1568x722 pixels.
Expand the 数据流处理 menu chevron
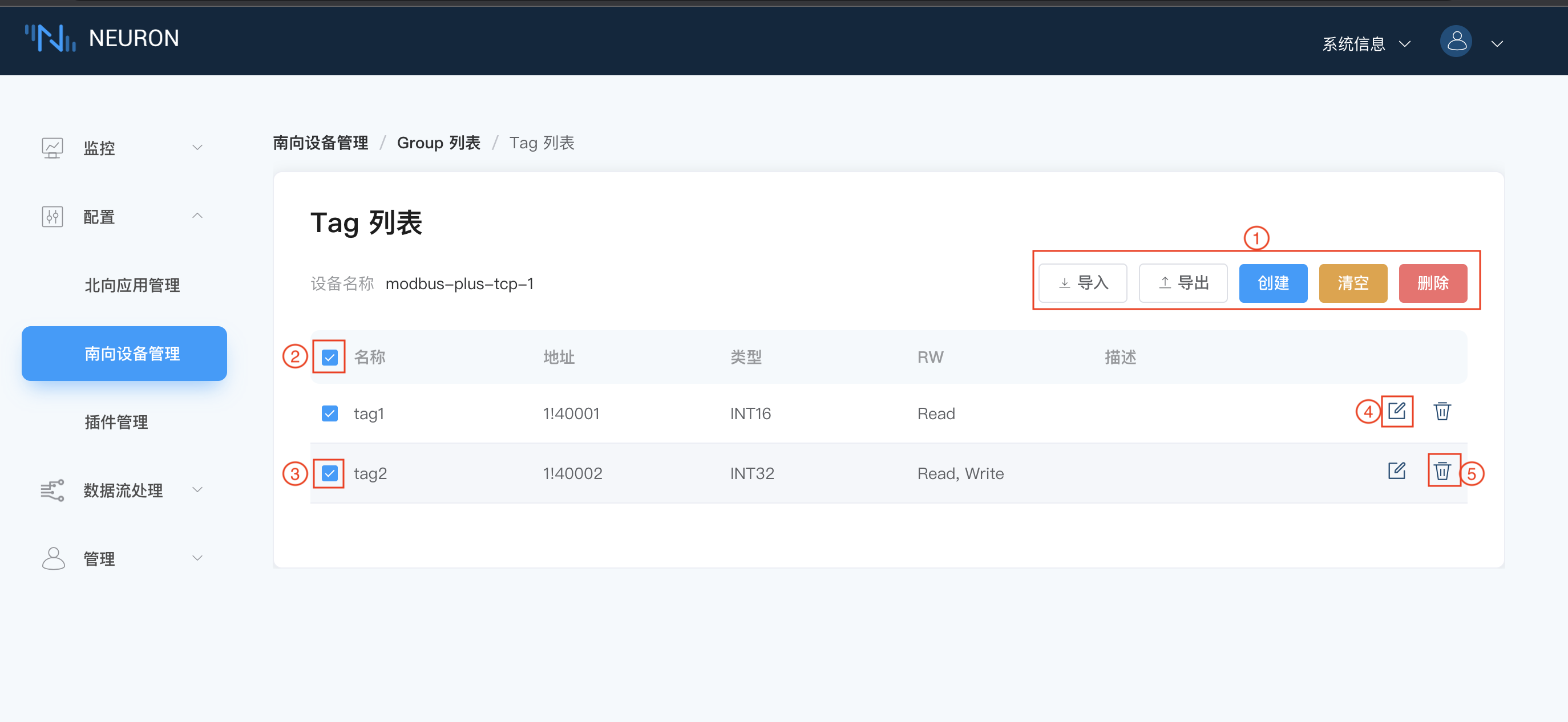tap(197, 490)
